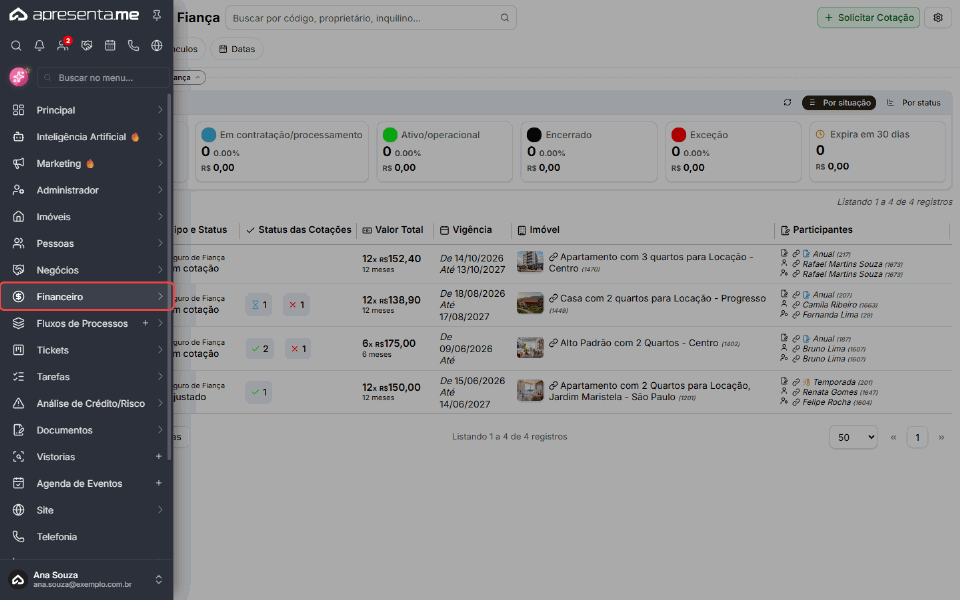Viewport: 960px width, 600px height.
Task: Go to page 1 in pagination
Action: coord(917,437)
